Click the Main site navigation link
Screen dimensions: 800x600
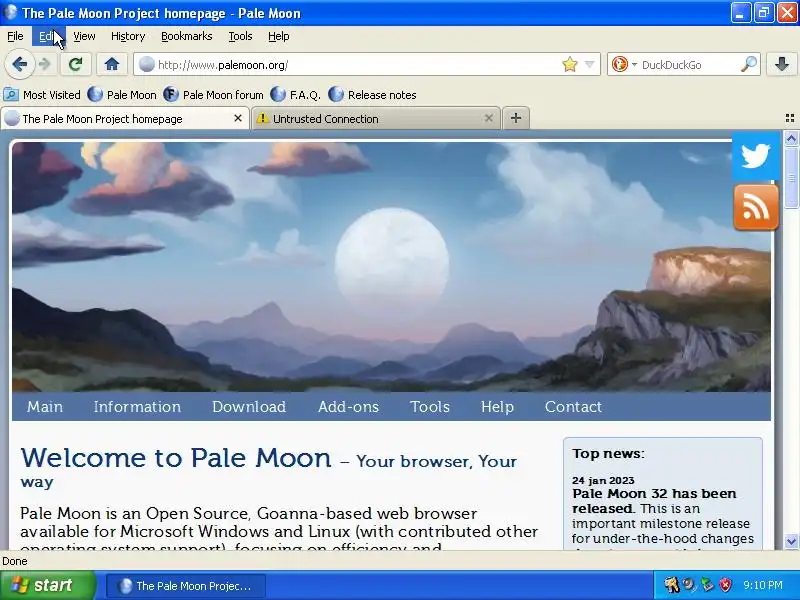[45, 407]
